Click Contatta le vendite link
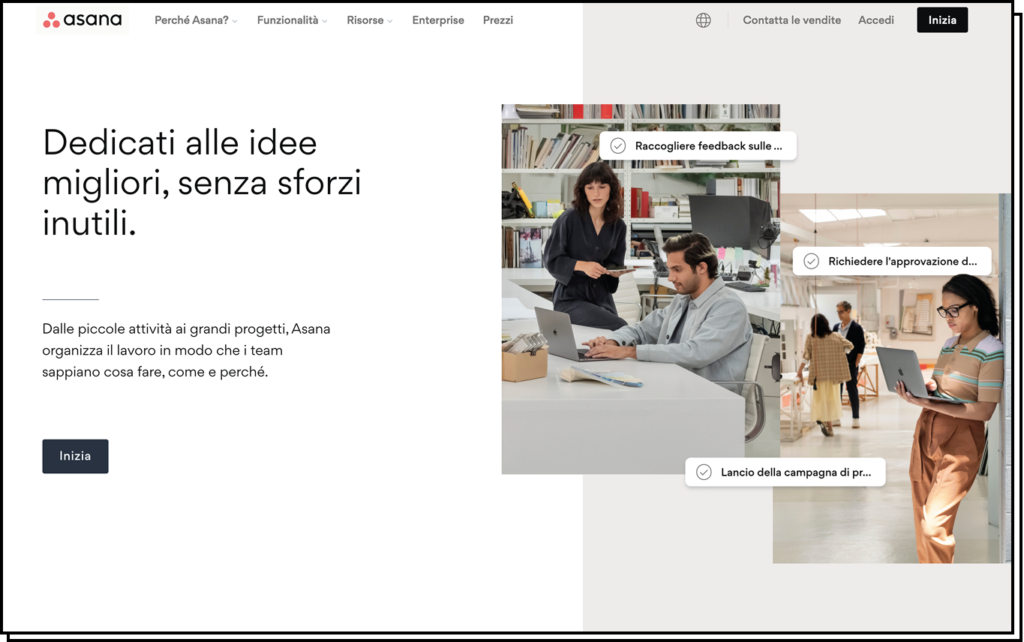Viewport: 1024px width, 642px height. pyautogui.click(x=791, y=20)
